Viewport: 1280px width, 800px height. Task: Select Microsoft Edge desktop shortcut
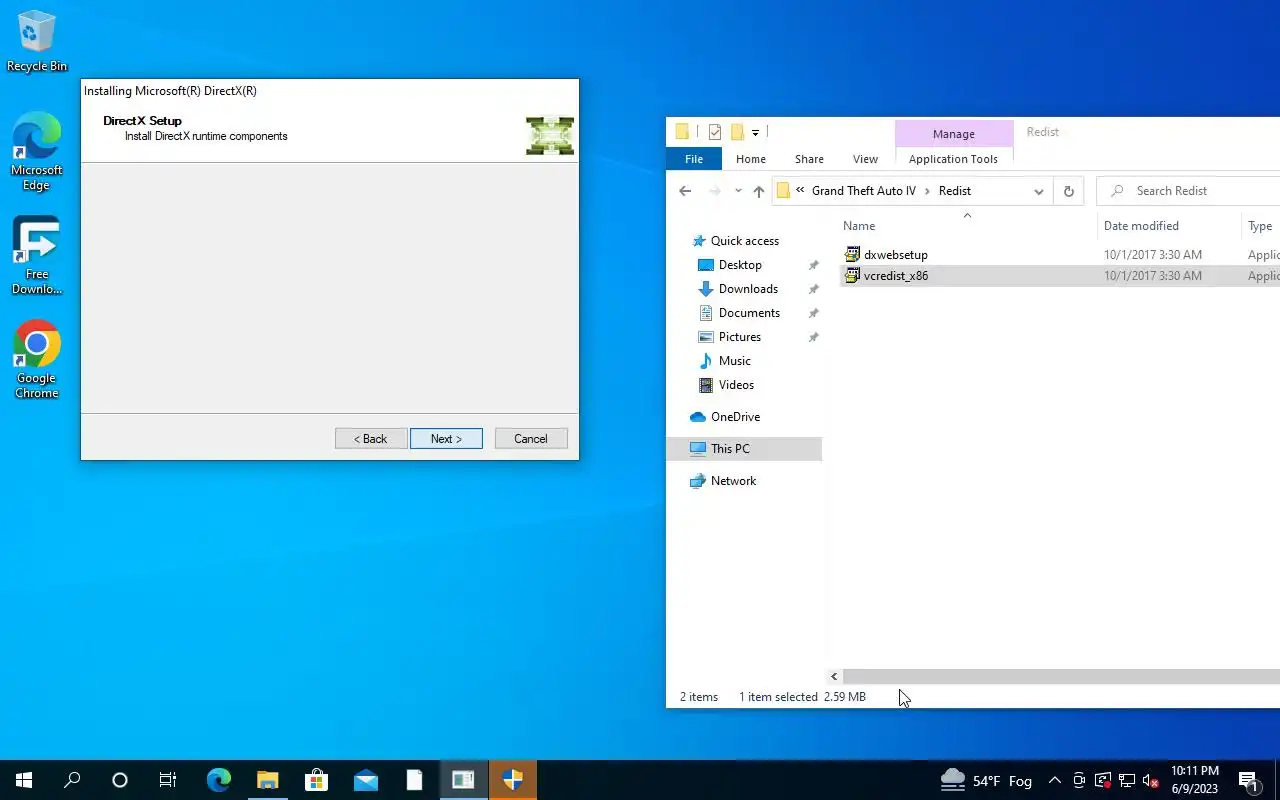click(37, 152)
